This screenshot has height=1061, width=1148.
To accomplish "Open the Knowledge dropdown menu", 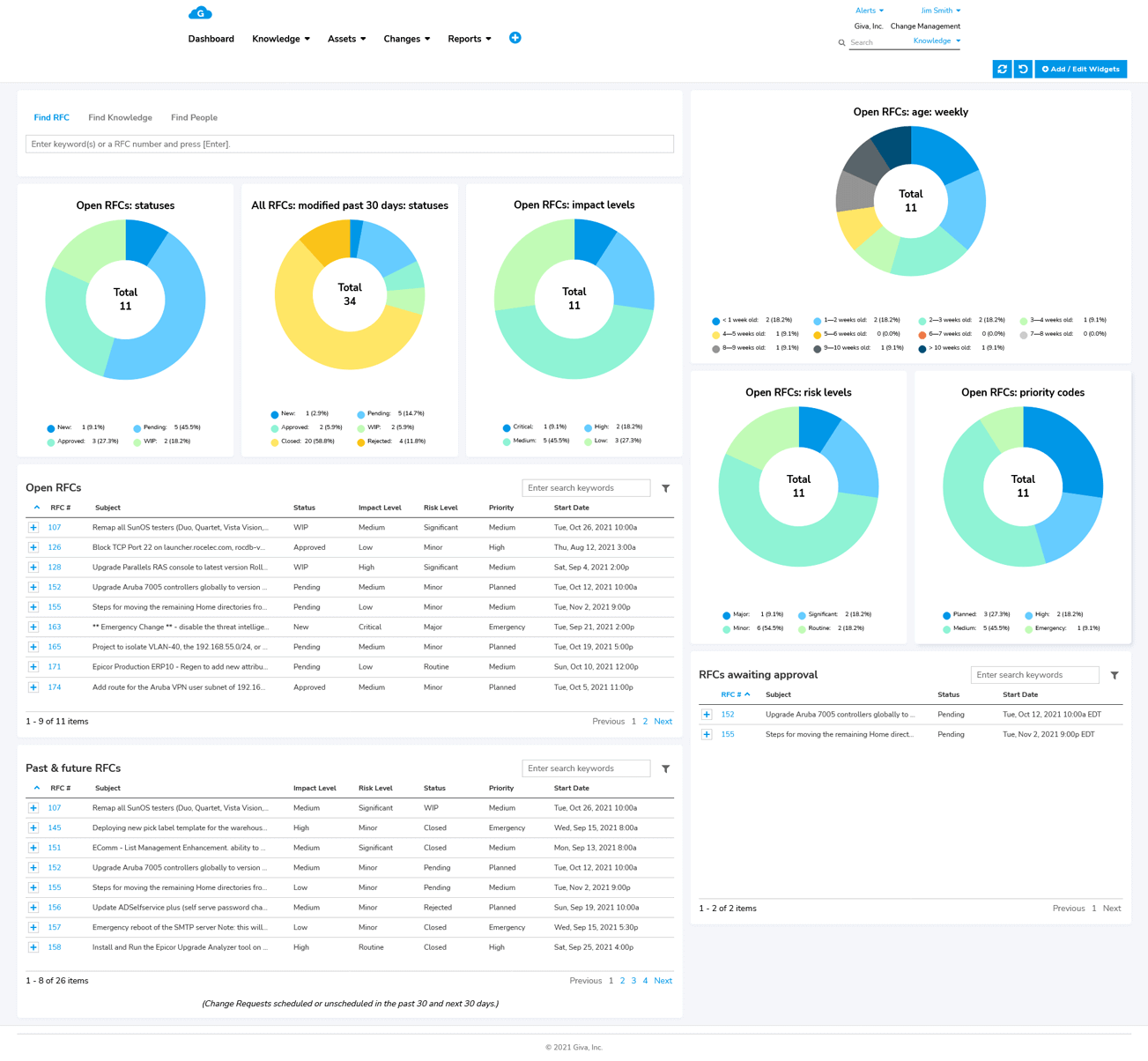I will pyautogui.click(x=280, y=39).
